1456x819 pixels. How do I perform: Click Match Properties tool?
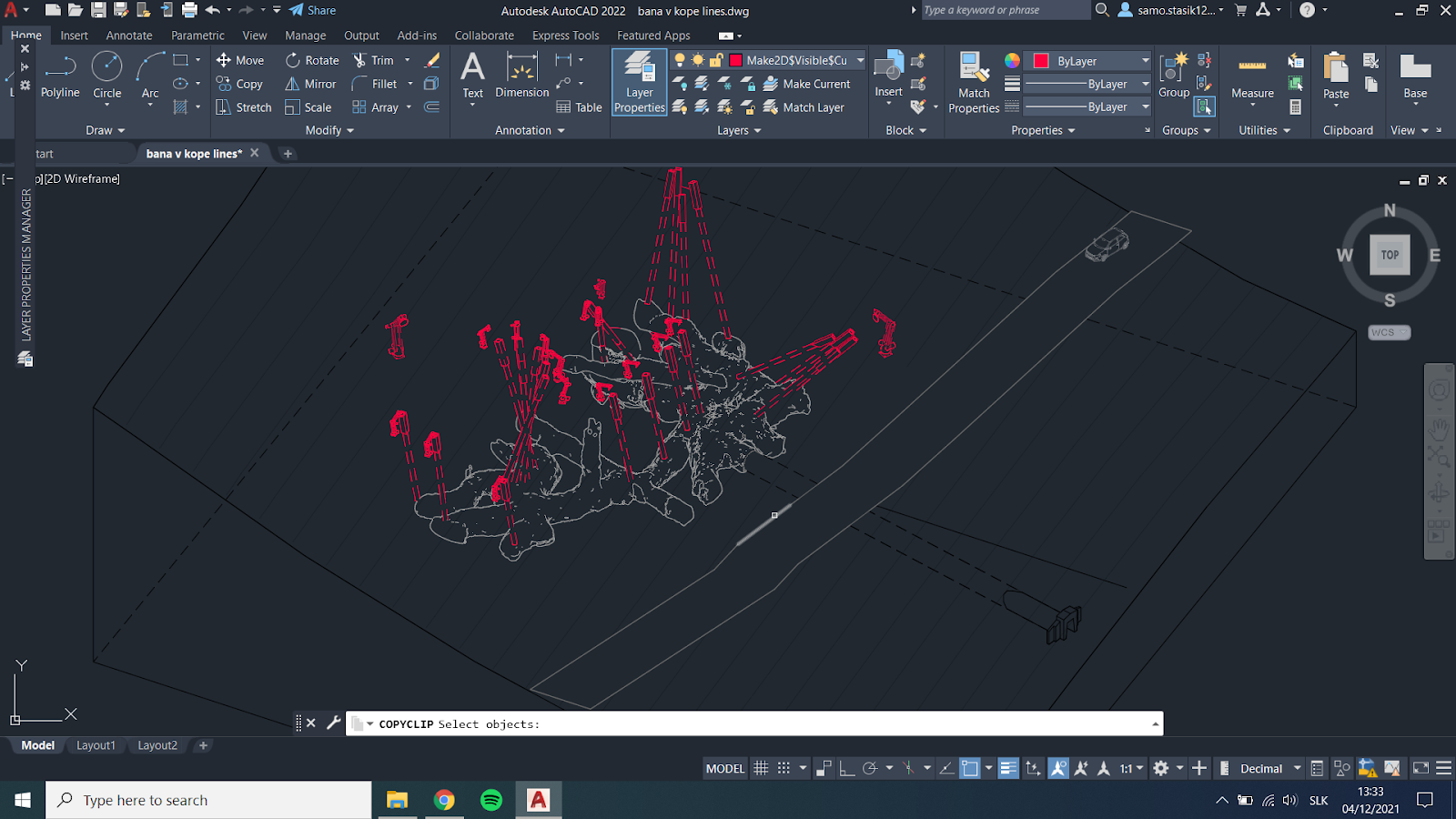pos(974,83)
